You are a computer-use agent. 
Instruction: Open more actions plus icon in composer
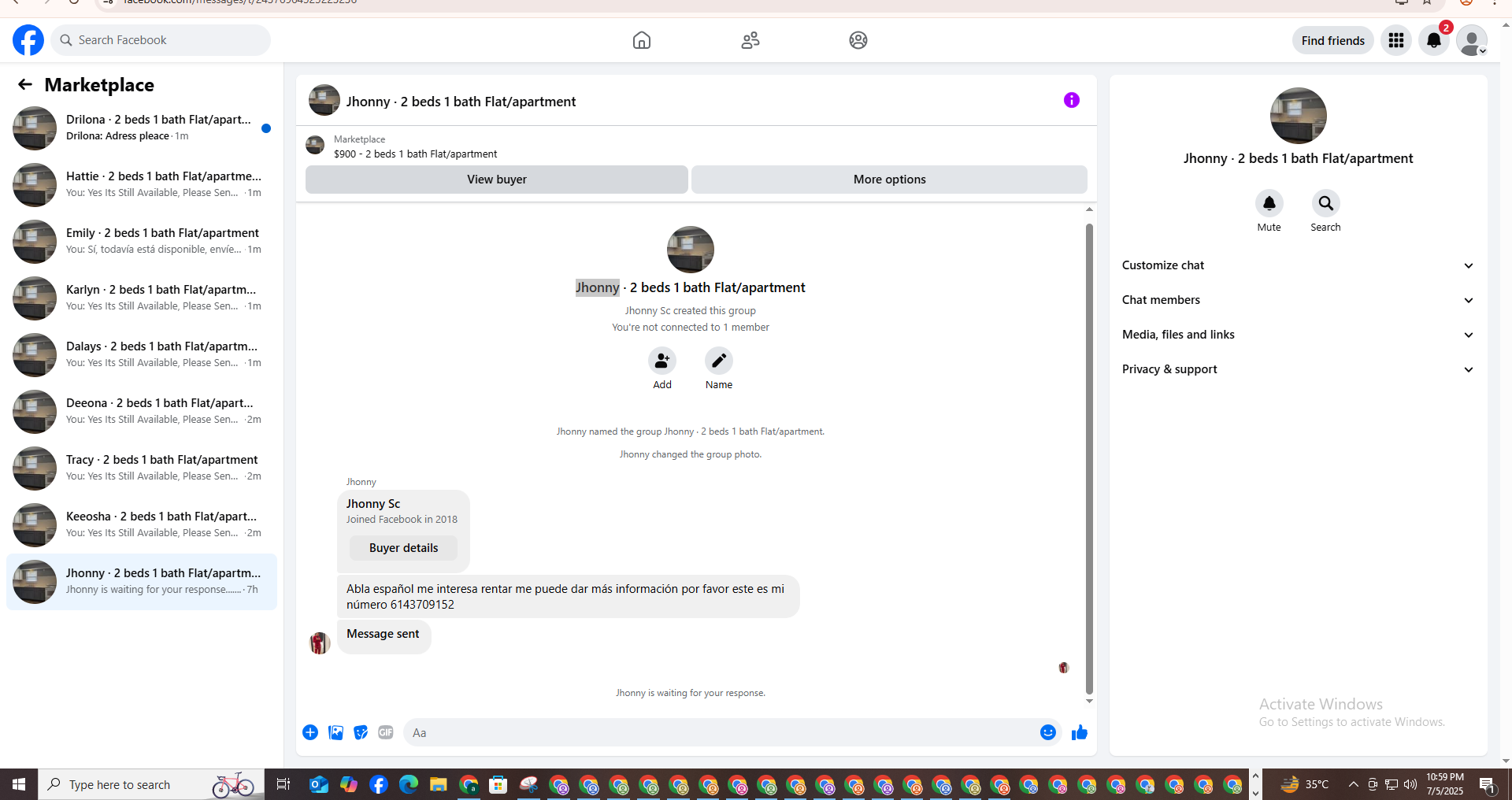(310, 732)
